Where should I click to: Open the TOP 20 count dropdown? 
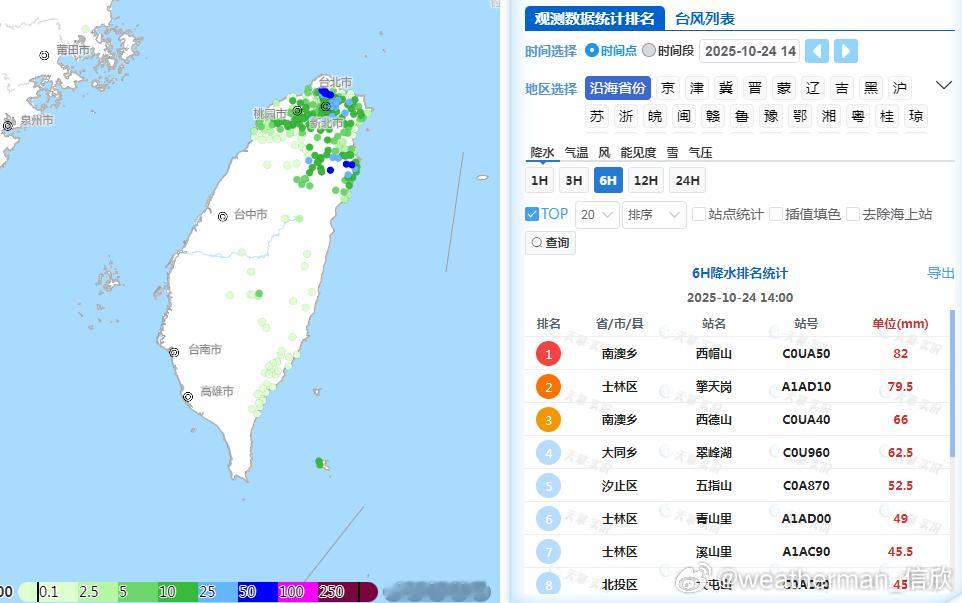(596, 215)
